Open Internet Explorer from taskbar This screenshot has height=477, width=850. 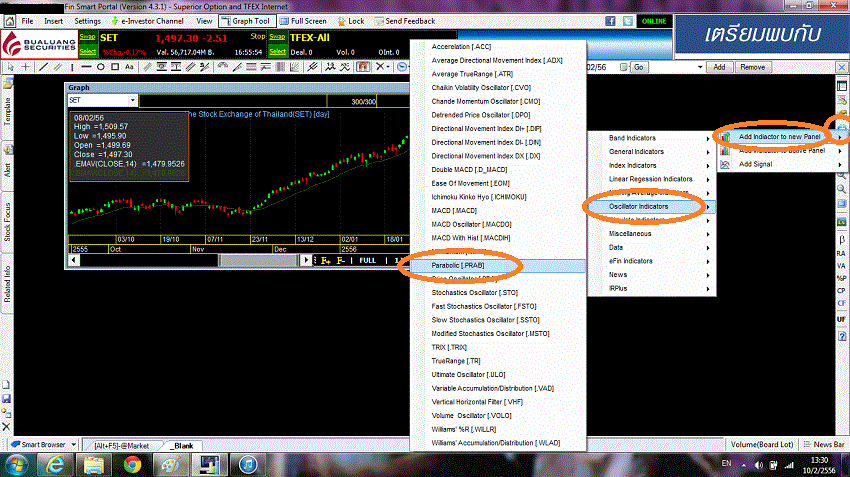[55, 465]
